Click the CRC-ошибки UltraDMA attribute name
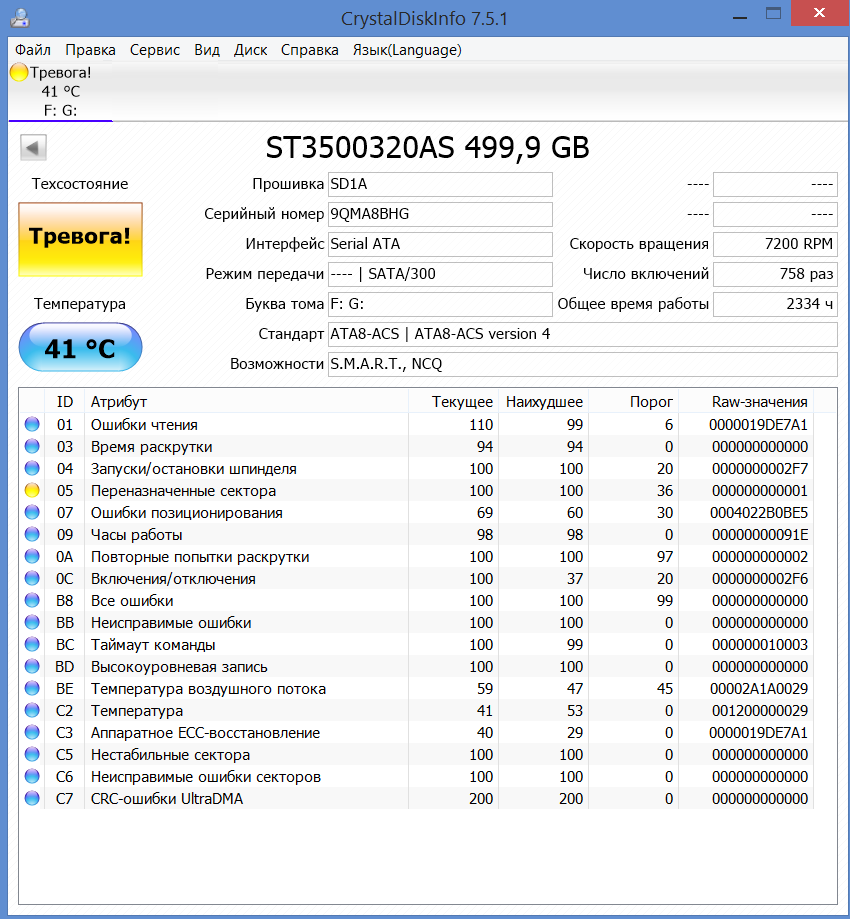Viewport: 850px width, 919px height. 166,798
